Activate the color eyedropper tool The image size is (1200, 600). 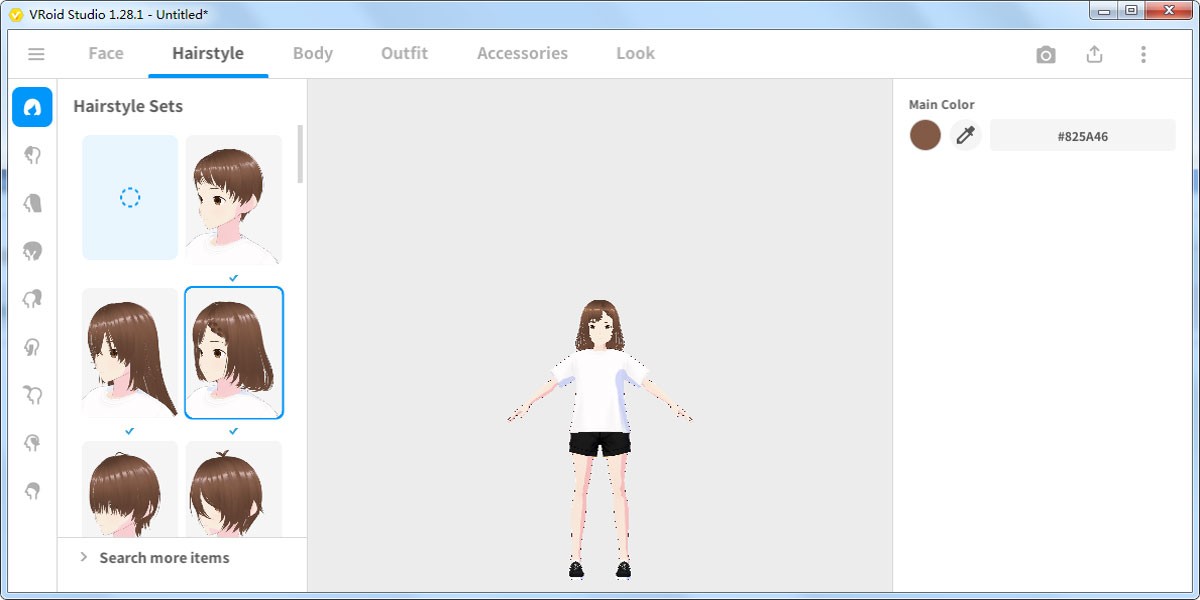tap(965, 134)
